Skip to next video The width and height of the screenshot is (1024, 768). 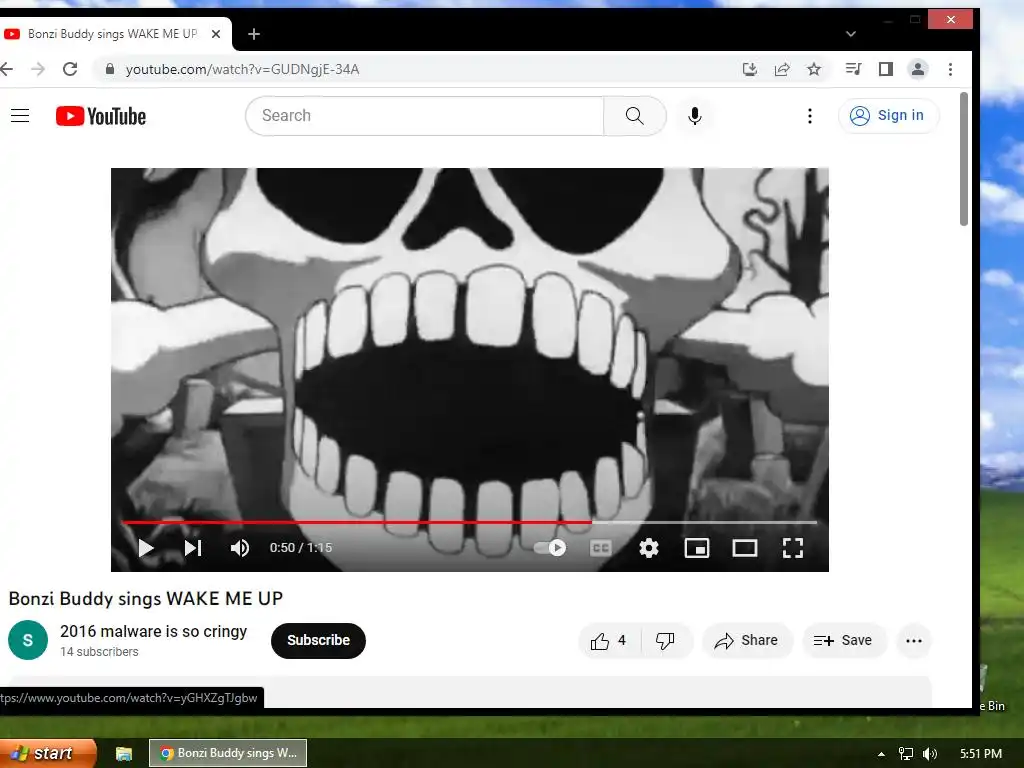click(193, 548)
